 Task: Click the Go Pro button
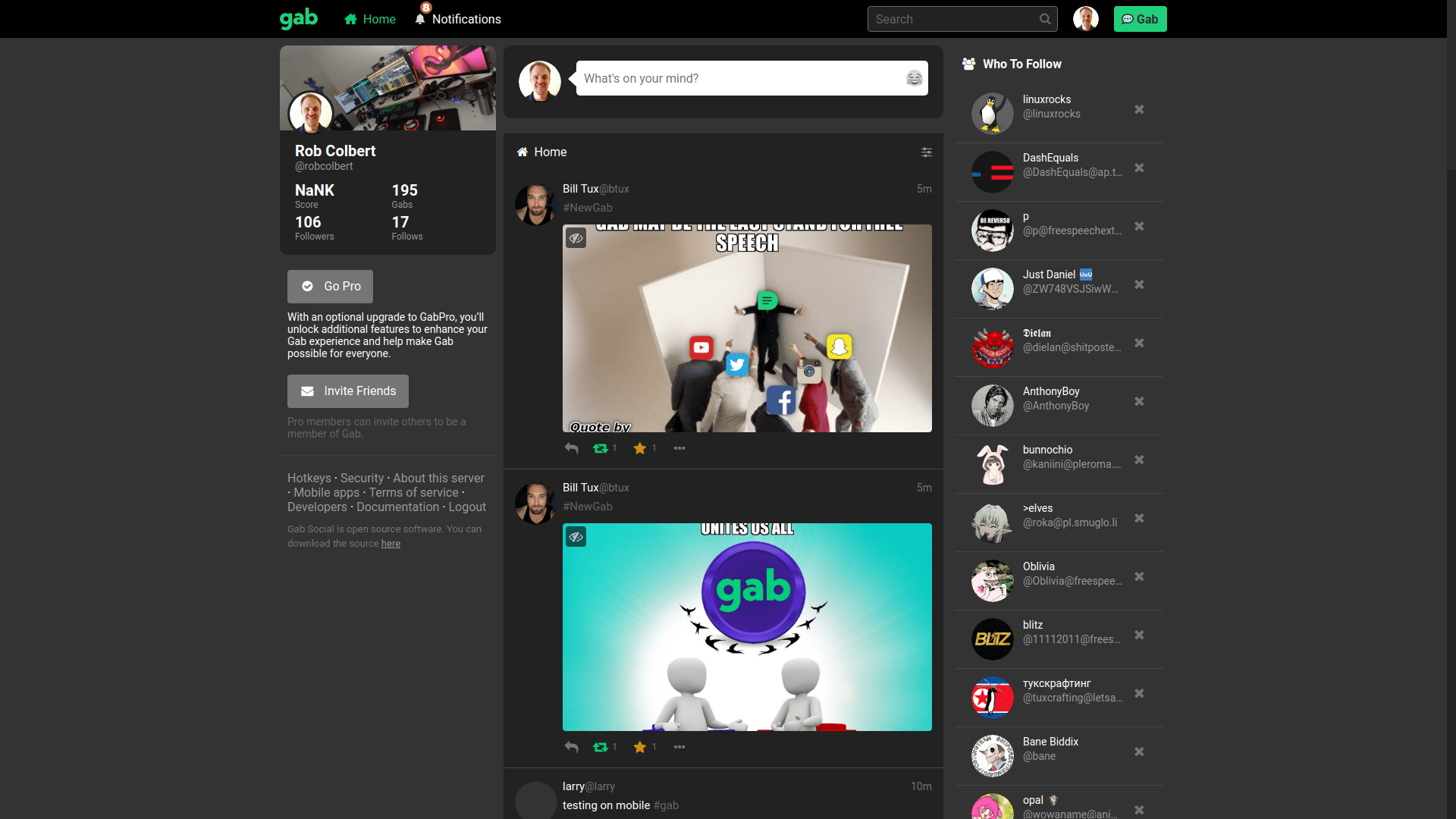[x=330, y=287]
